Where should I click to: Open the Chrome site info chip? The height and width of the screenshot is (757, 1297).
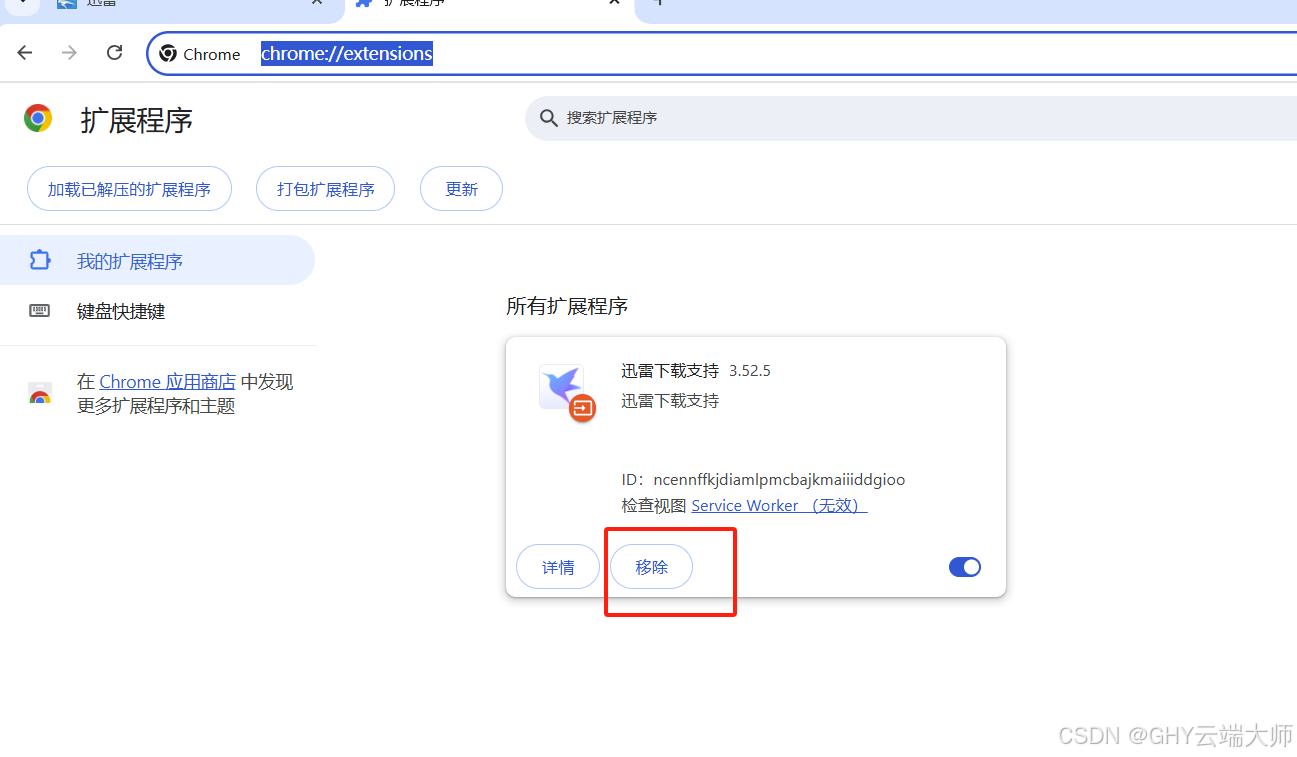(x=200, y=54)
